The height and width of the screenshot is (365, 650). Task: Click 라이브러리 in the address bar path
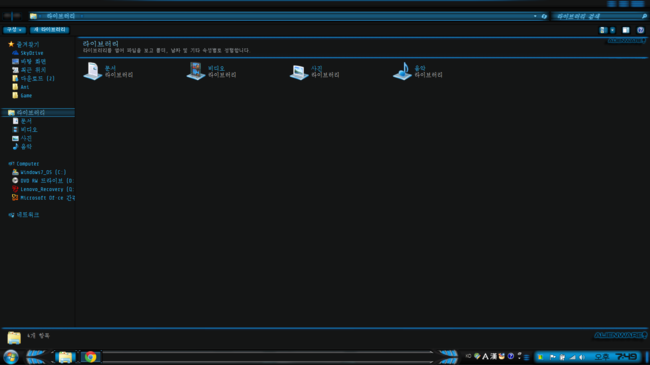pyautogui.click(x=61, y=16)
